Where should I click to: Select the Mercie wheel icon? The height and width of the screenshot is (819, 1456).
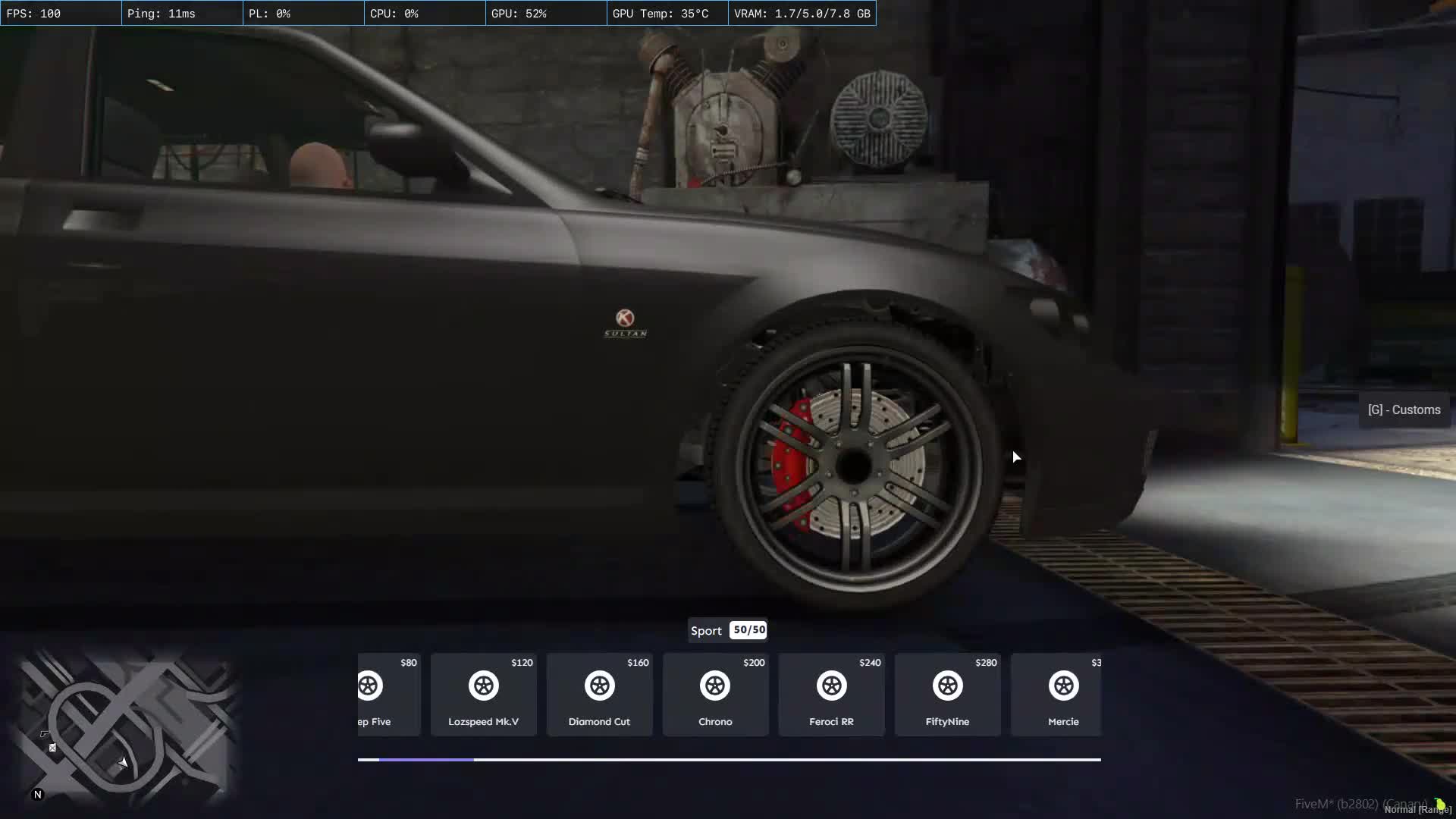1064,686
